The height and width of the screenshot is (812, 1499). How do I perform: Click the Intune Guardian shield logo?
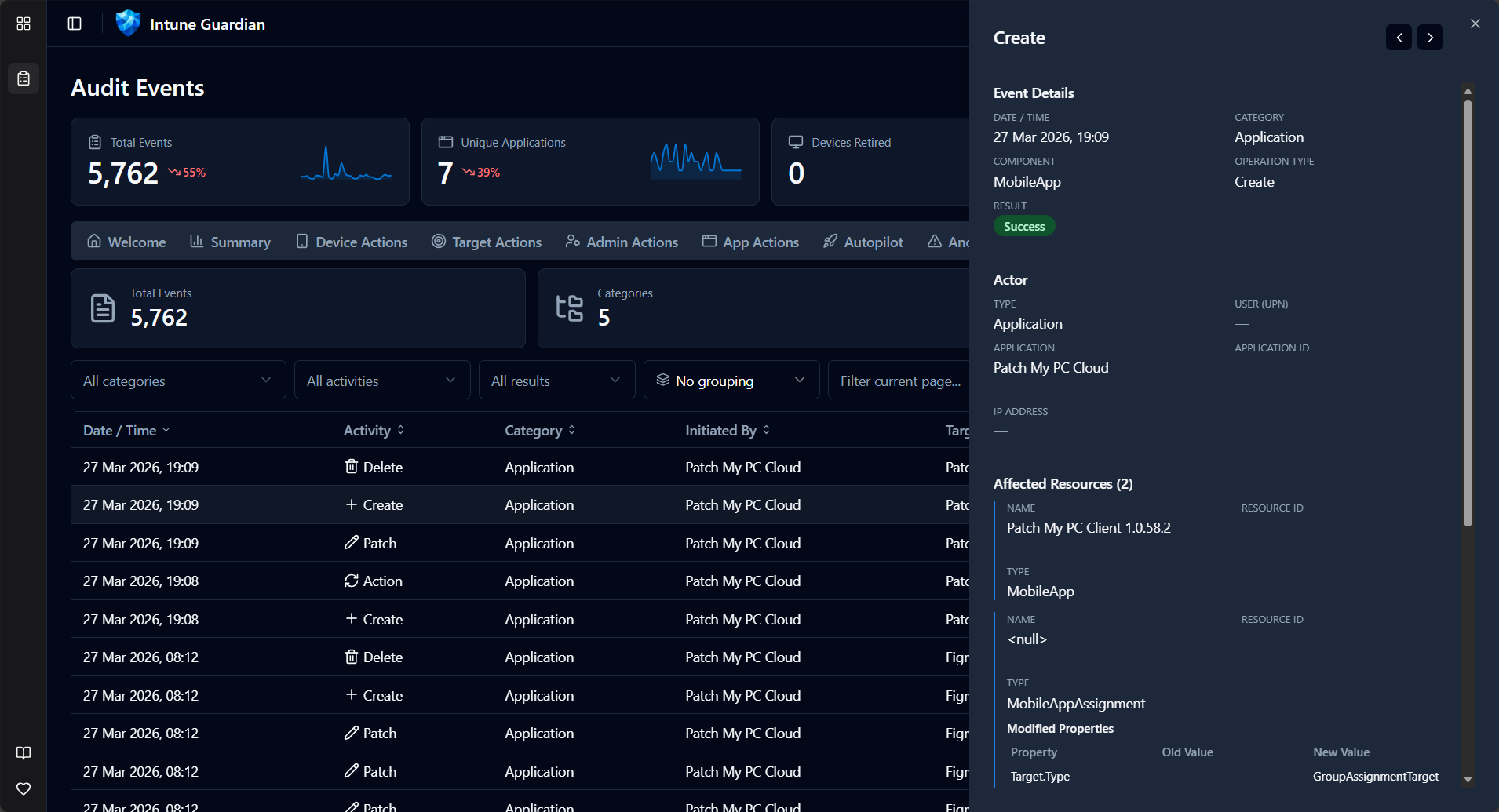[127, 24]
